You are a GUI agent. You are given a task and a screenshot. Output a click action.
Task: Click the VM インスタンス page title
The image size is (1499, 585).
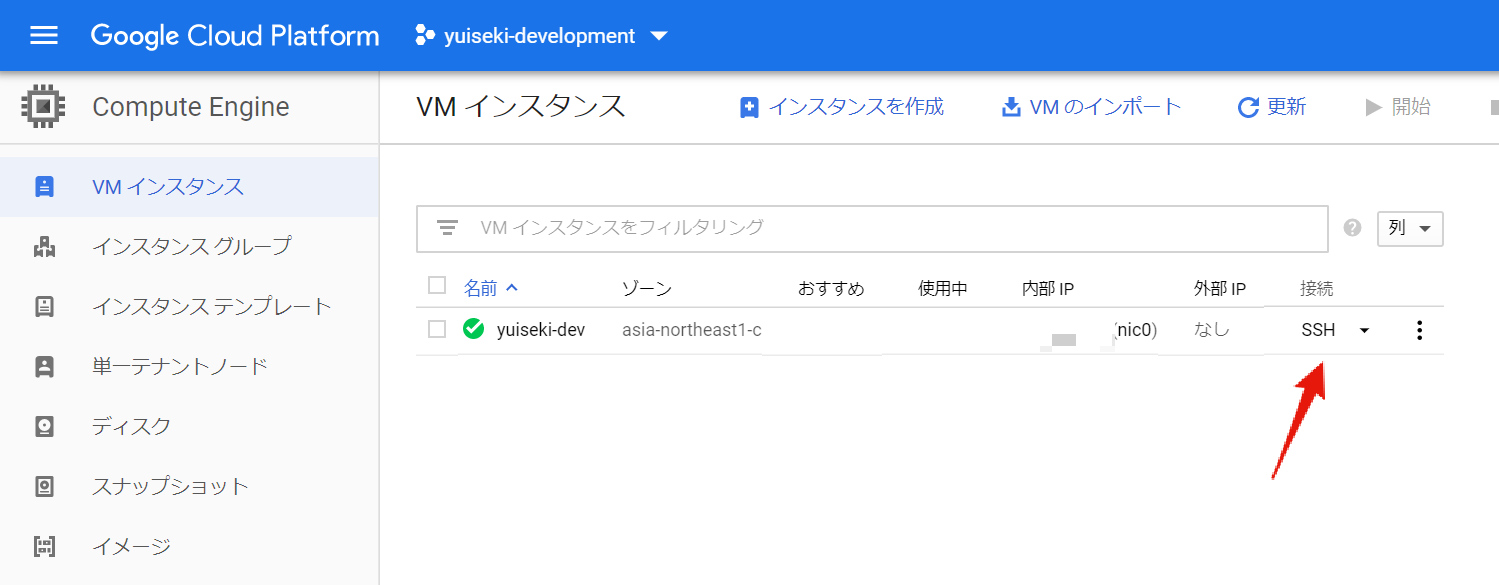(520, 106)
